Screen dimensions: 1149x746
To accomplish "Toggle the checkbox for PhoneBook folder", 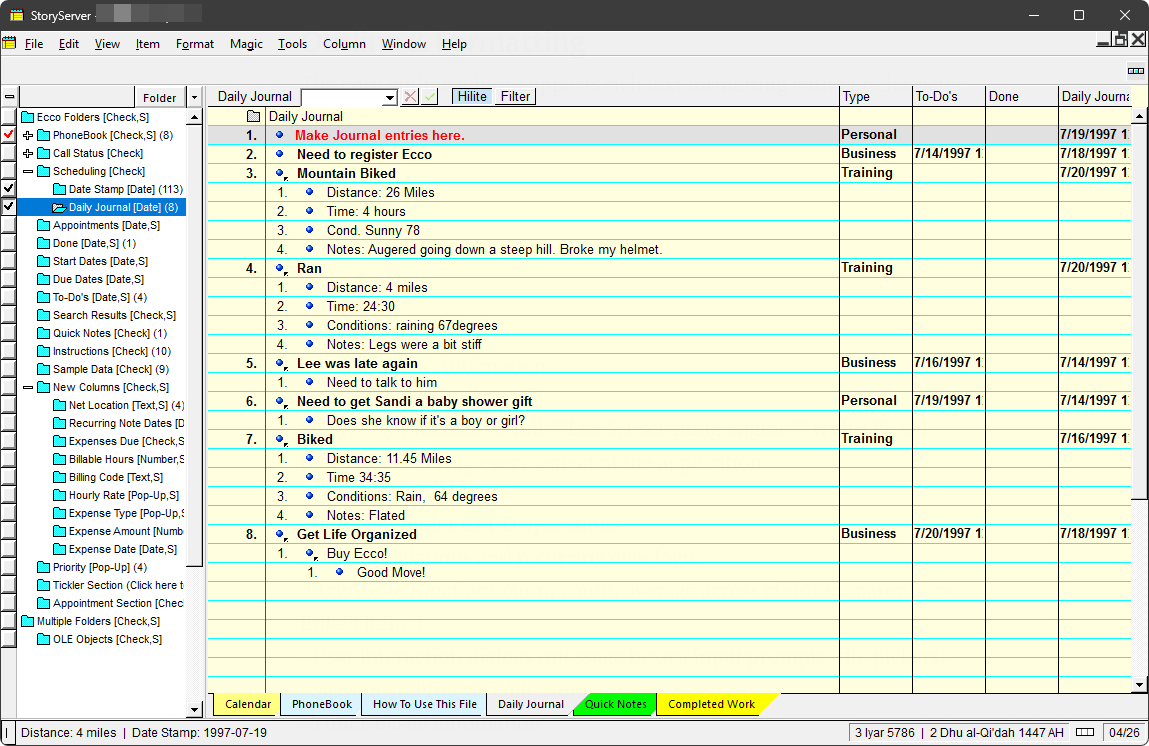I will click(x=9, y=136).
